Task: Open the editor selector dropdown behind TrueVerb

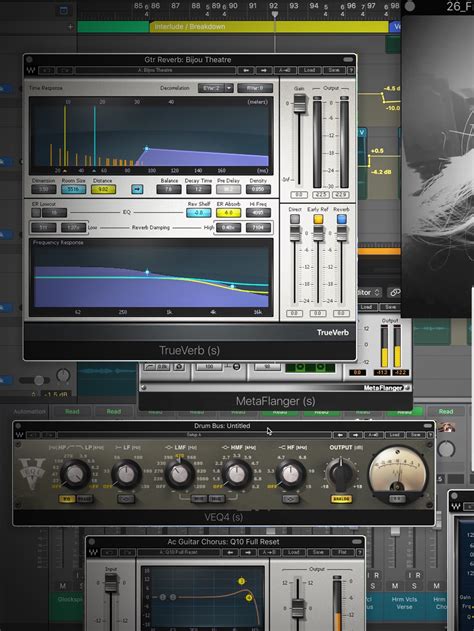Action: [x=369, y=293]
